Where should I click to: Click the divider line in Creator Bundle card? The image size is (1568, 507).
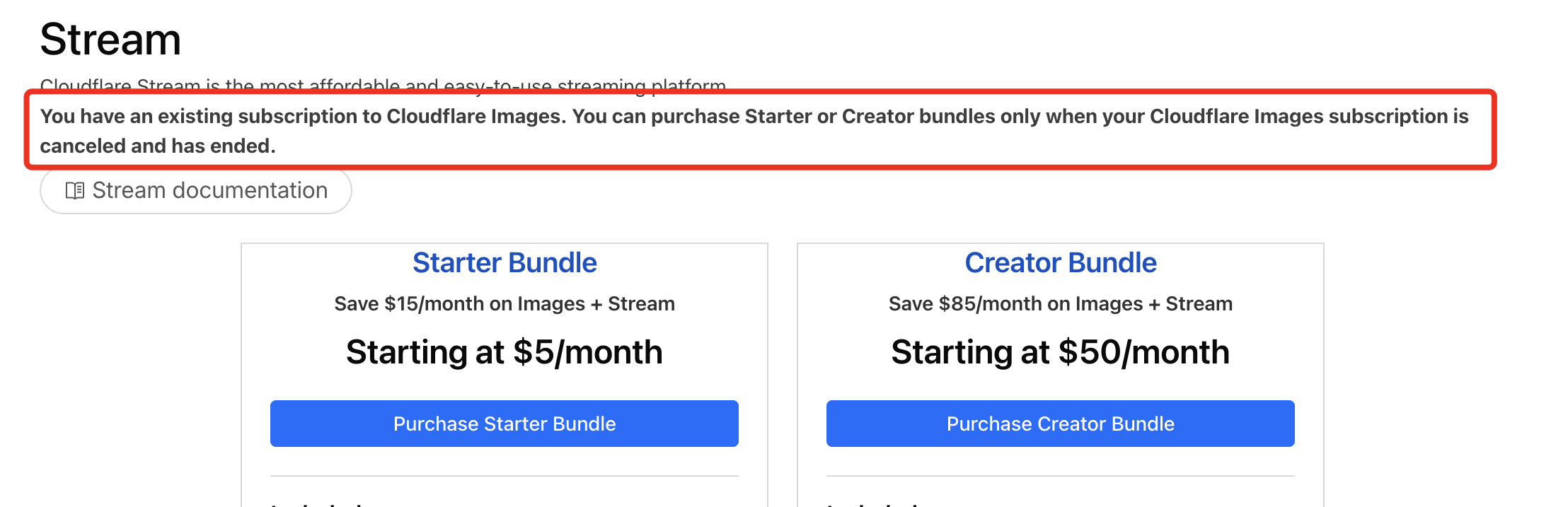(x=1060, y=476)
